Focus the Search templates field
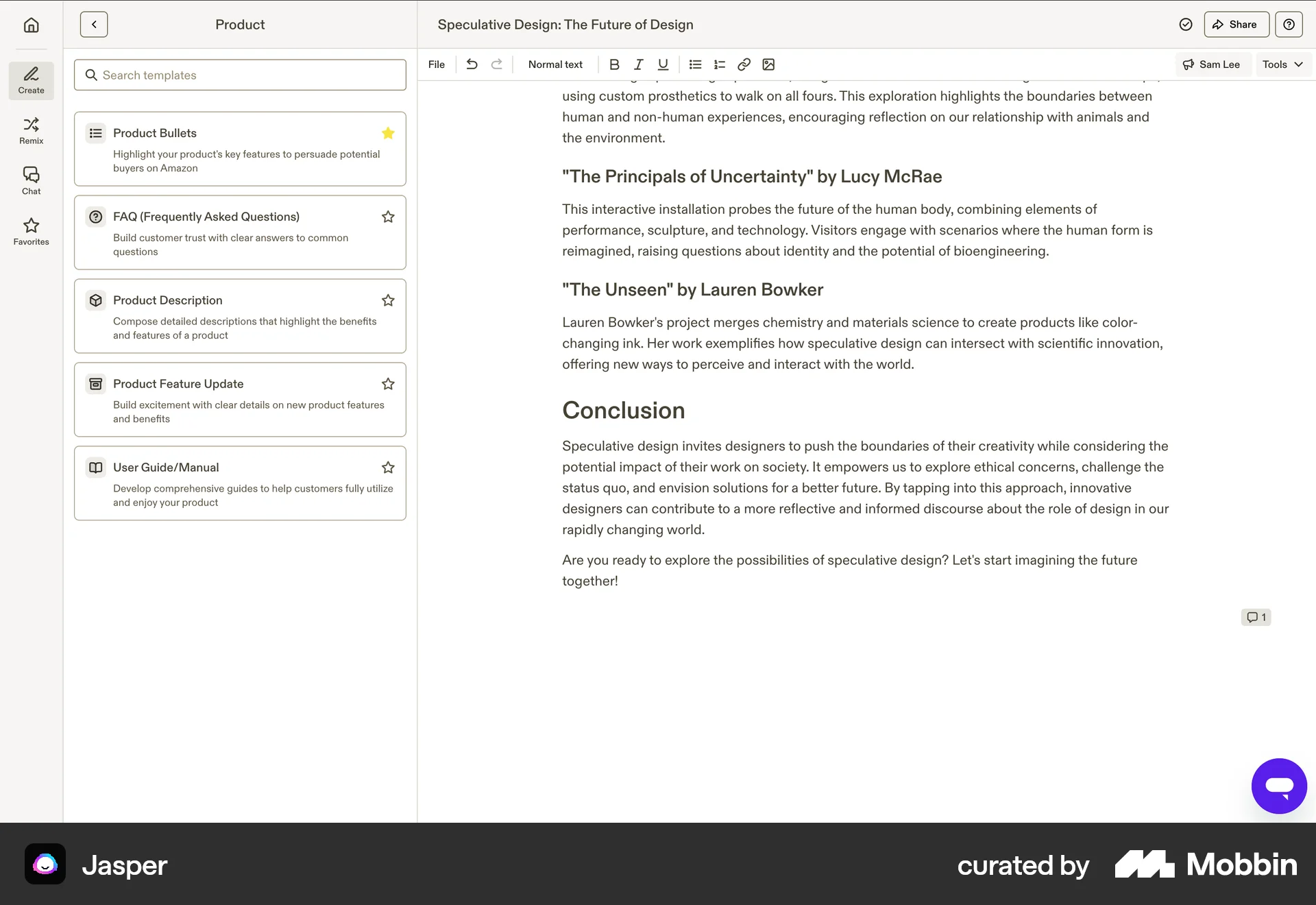 tap(240, 75)
